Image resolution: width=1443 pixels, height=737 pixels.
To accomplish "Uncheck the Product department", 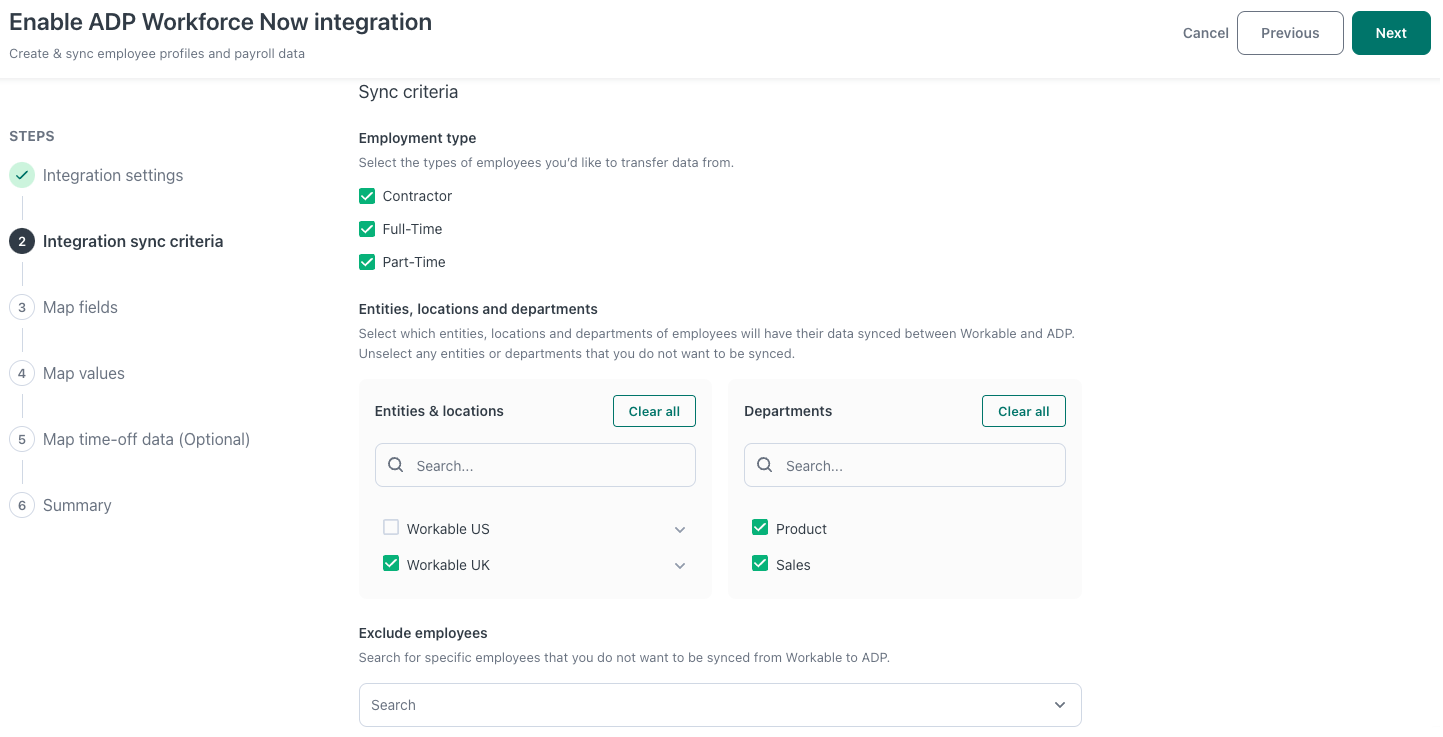I will pos(760,528).
